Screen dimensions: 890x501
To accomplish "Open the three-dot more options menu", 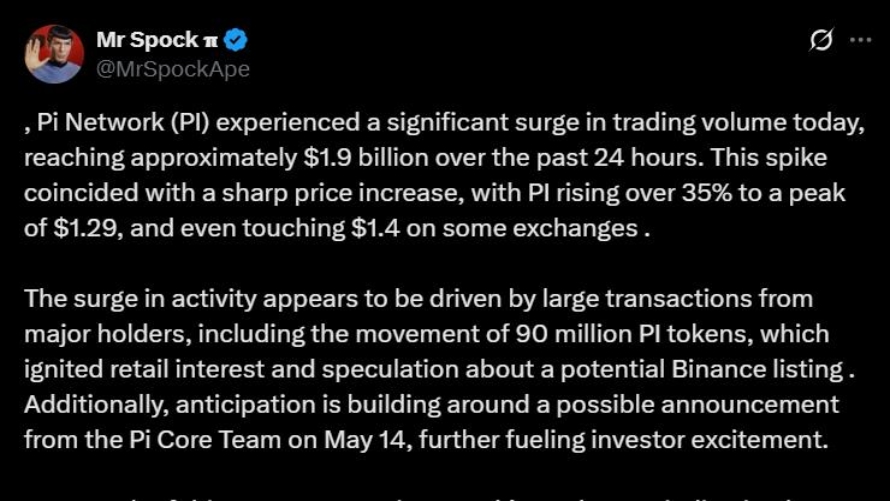I will [x=860, y=40].
